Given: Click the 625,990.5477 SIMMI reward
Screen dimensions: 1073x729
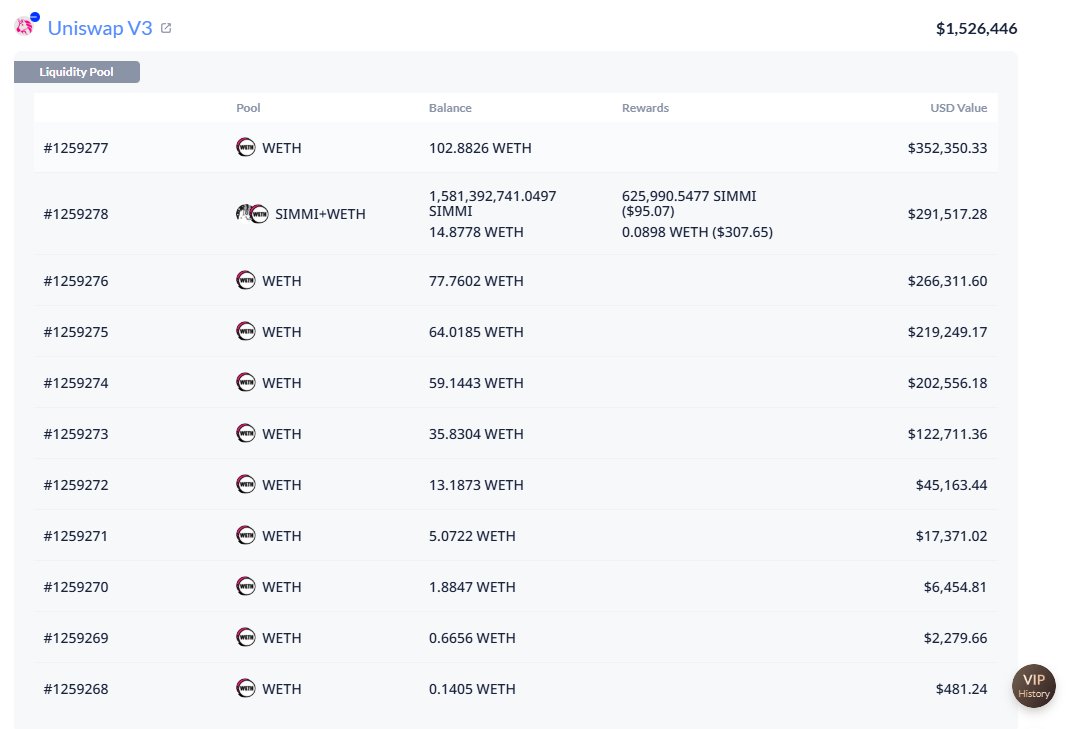Looking at the screenshot, I should (689, 203).
